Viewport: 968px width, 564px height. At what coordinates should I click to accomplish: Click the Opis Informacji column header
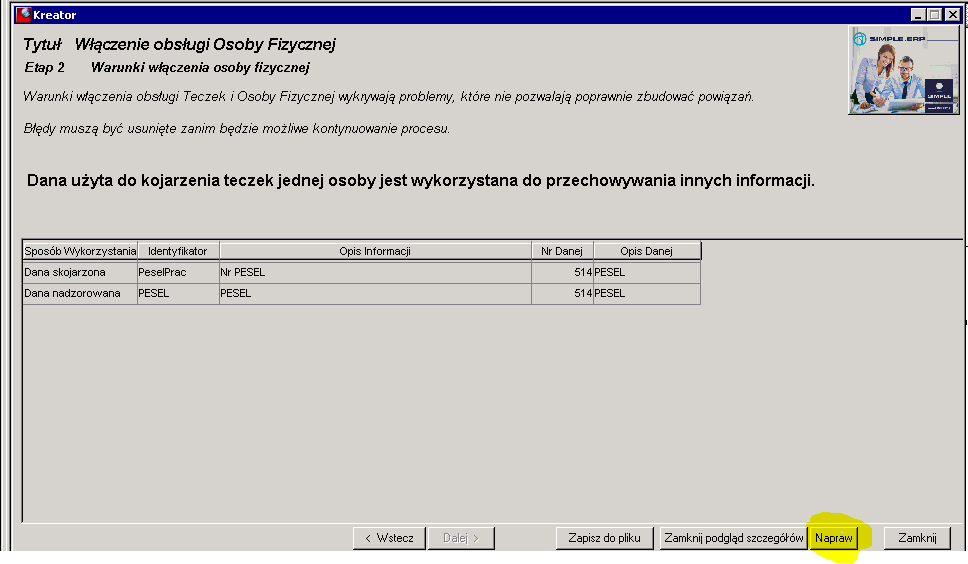point(375,251)
